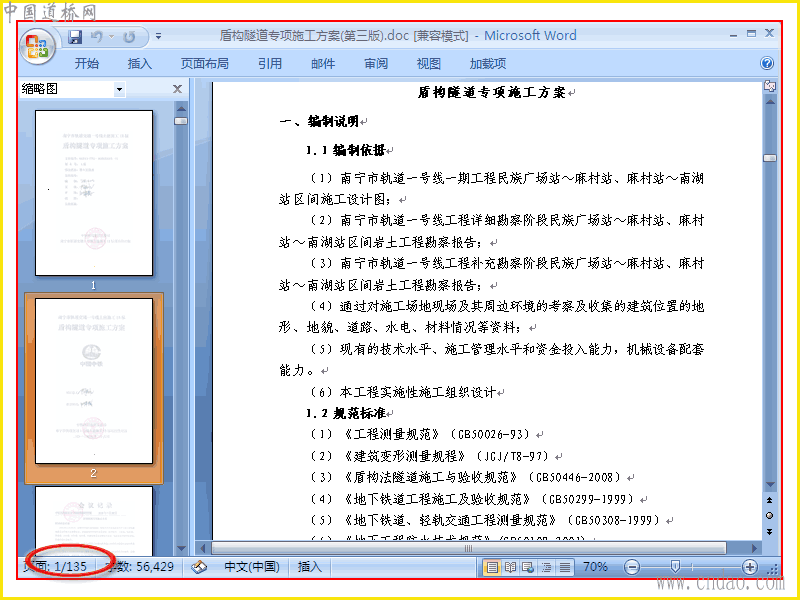
Task: Click the Office button logo
Action: pyautogui.click(x=37, y=46)
